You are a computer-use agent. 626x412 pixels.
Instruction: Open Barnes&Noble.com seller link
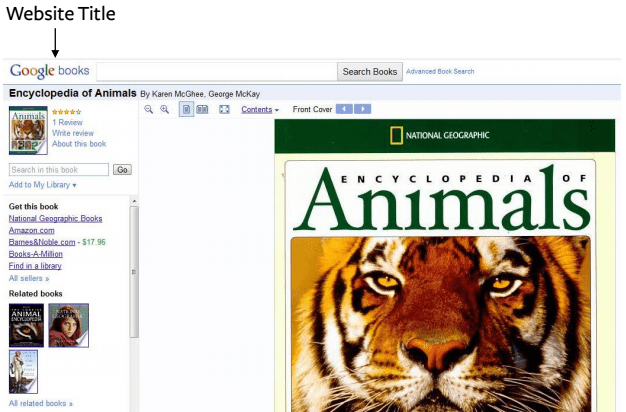coord(42,242)
